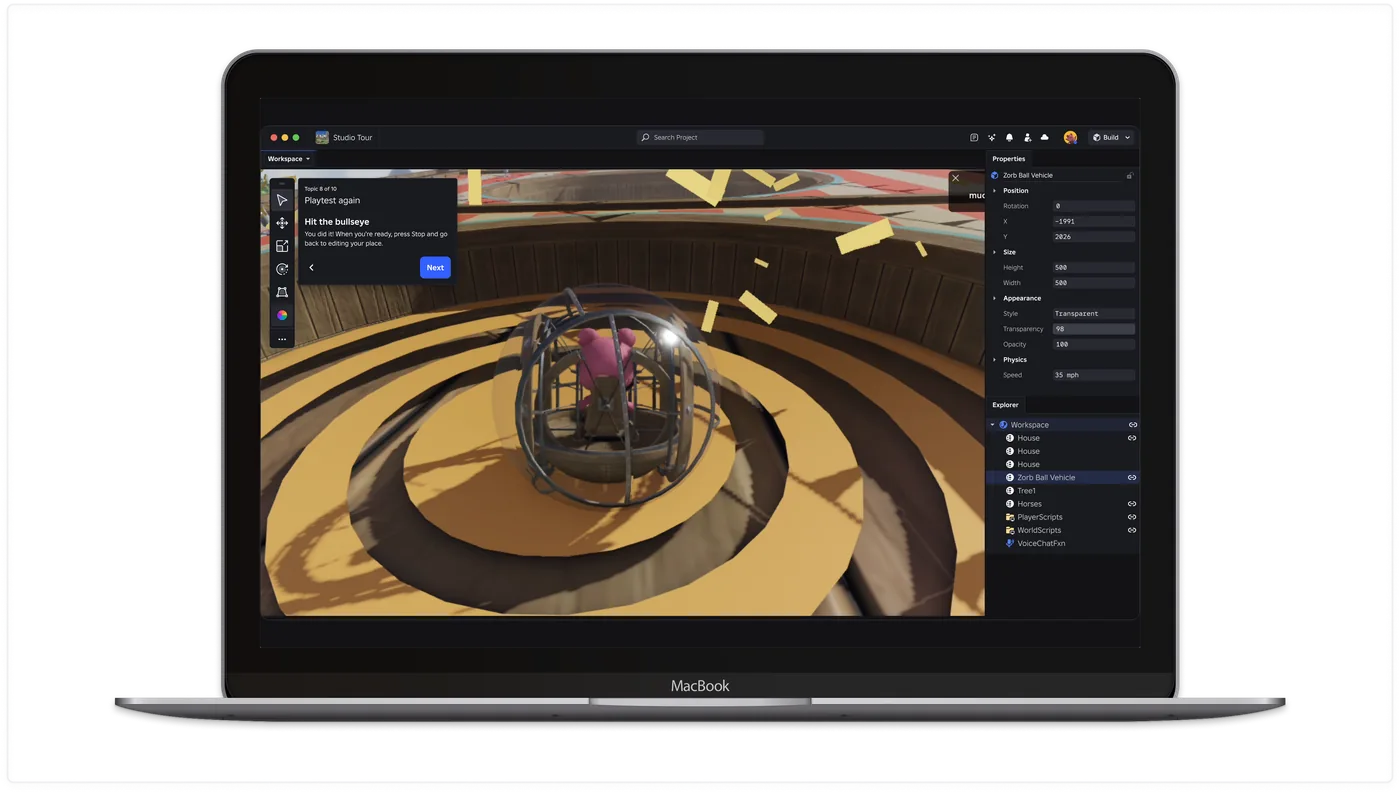
Task: Edit the Height value field
Action: coord(1093,267)
